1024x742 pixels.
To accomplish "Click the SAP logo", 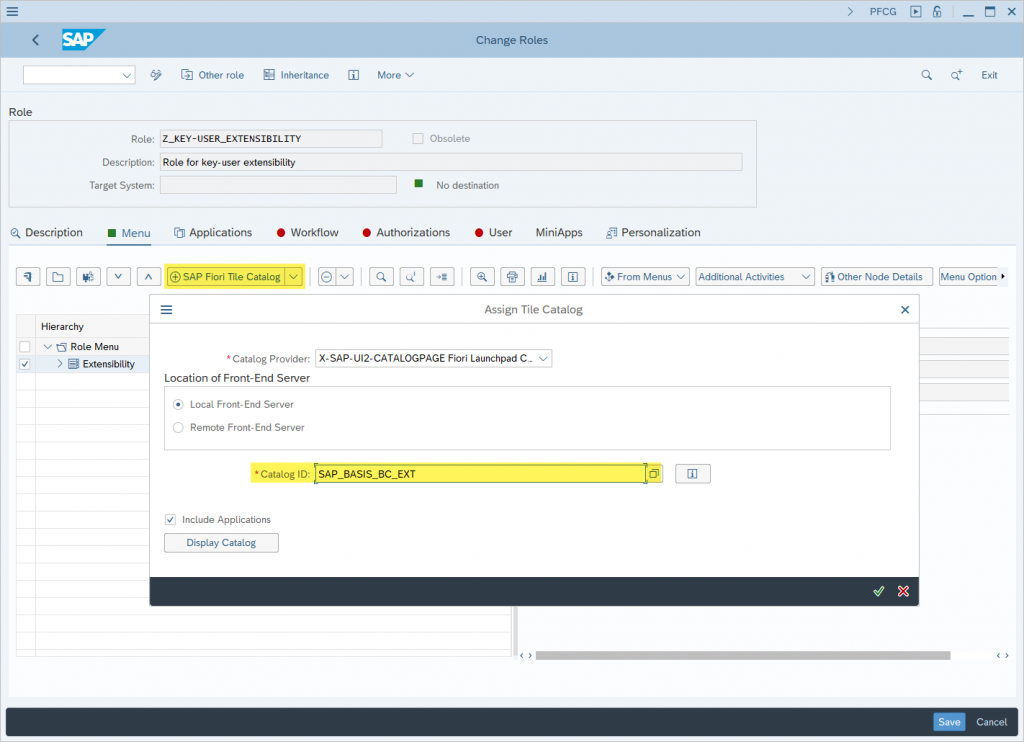I will [82, 40].
